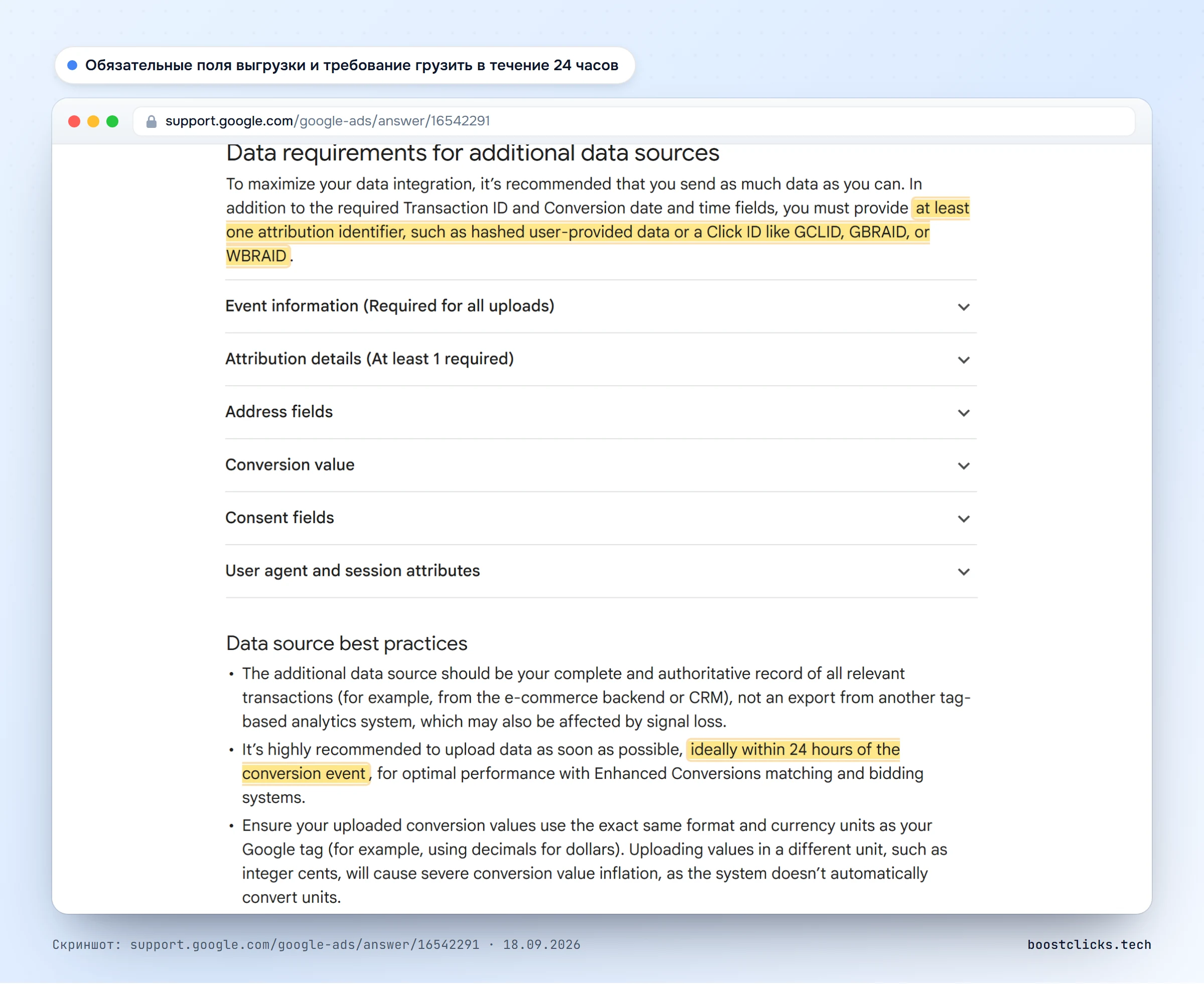
Task: Open the 'Consent fields' heading
Action: pos(279,518)
